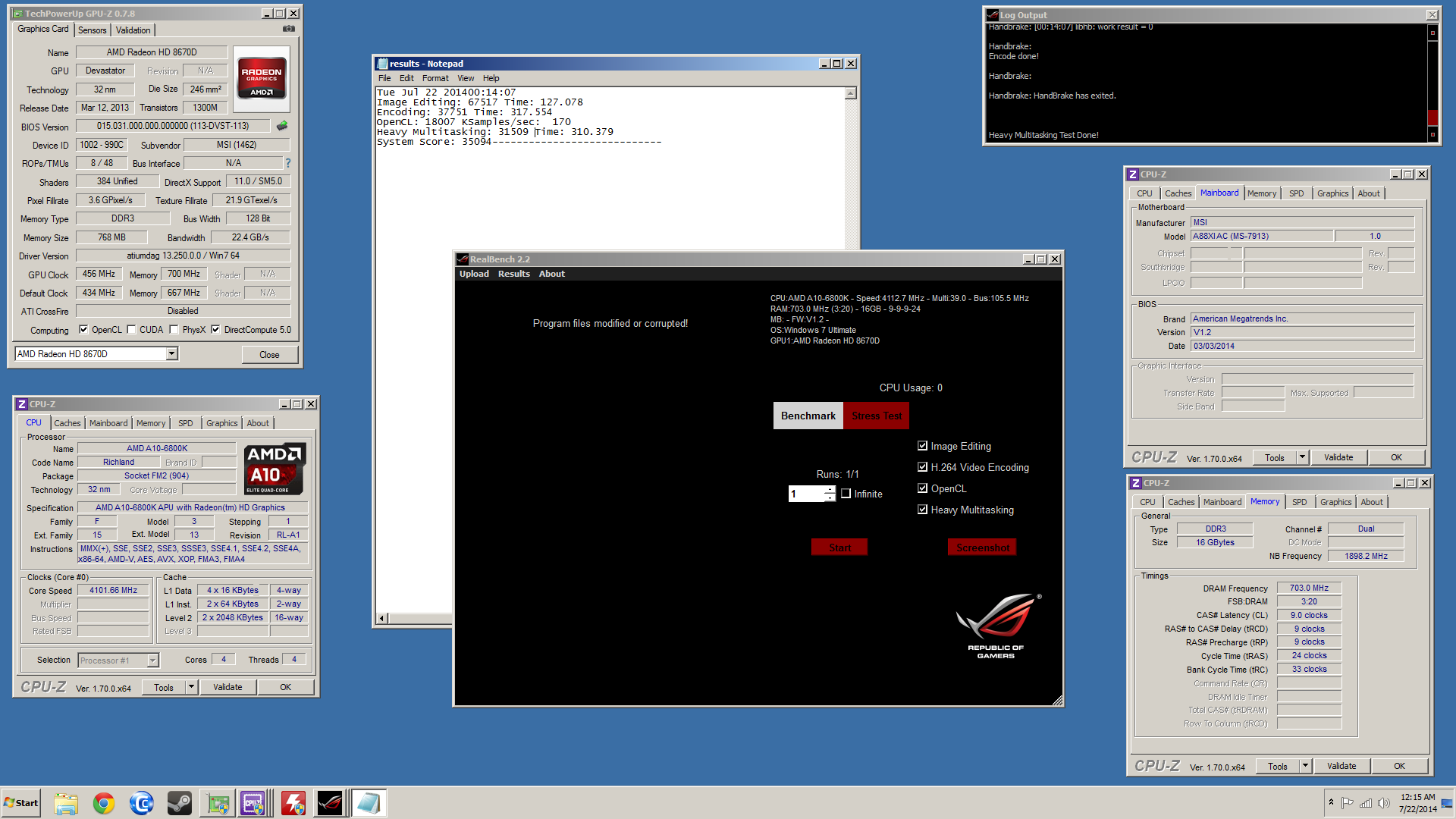Click the Log Output title bar icon
This screenshot has height=819, width=1456.
coord(993,14)
